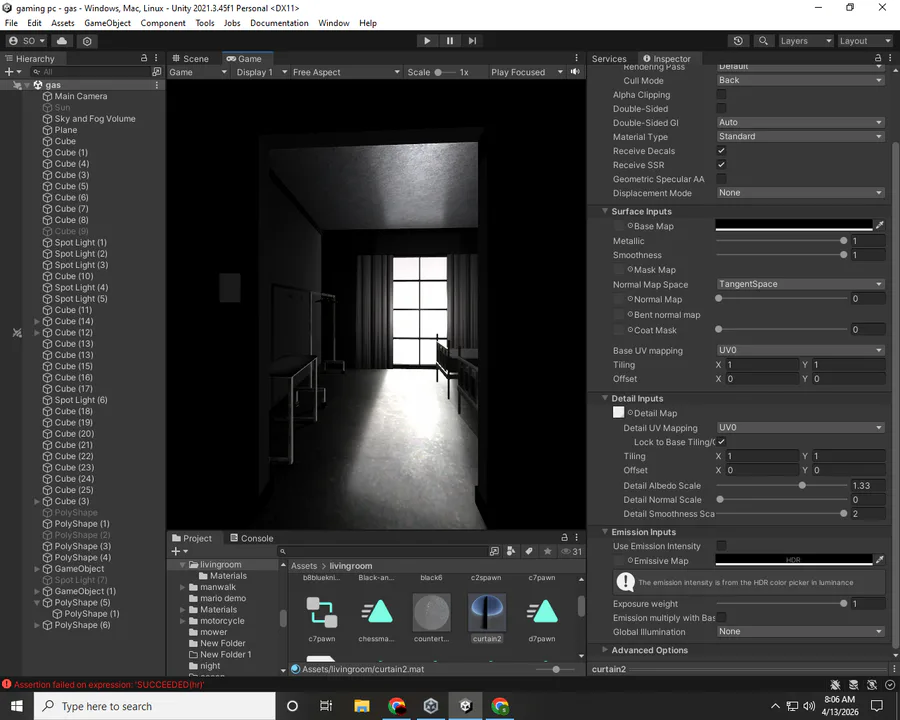Click the Step frame button
Image resolution: width=900 pixels, height=720 pixels.
pyautogui.click(x=472, y=41)
